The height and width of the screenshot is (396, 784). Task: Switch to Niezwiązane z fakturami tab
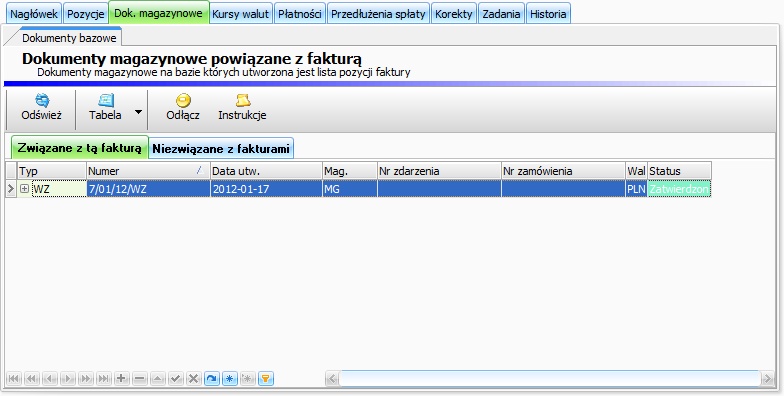click(x=221, y=148)
